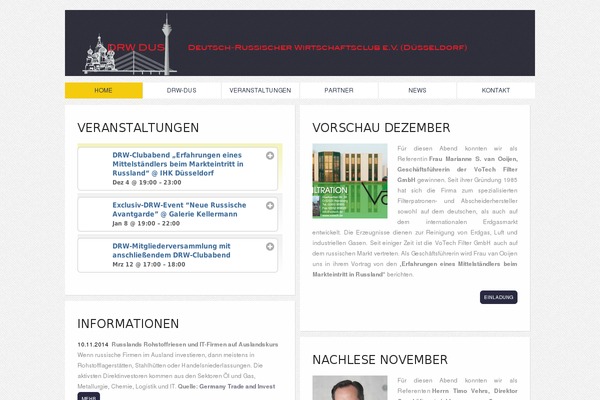Click the date text 'Dez 4 @ 19:00 - 23:00'
600x400 pixels.
tap(147, 183)
